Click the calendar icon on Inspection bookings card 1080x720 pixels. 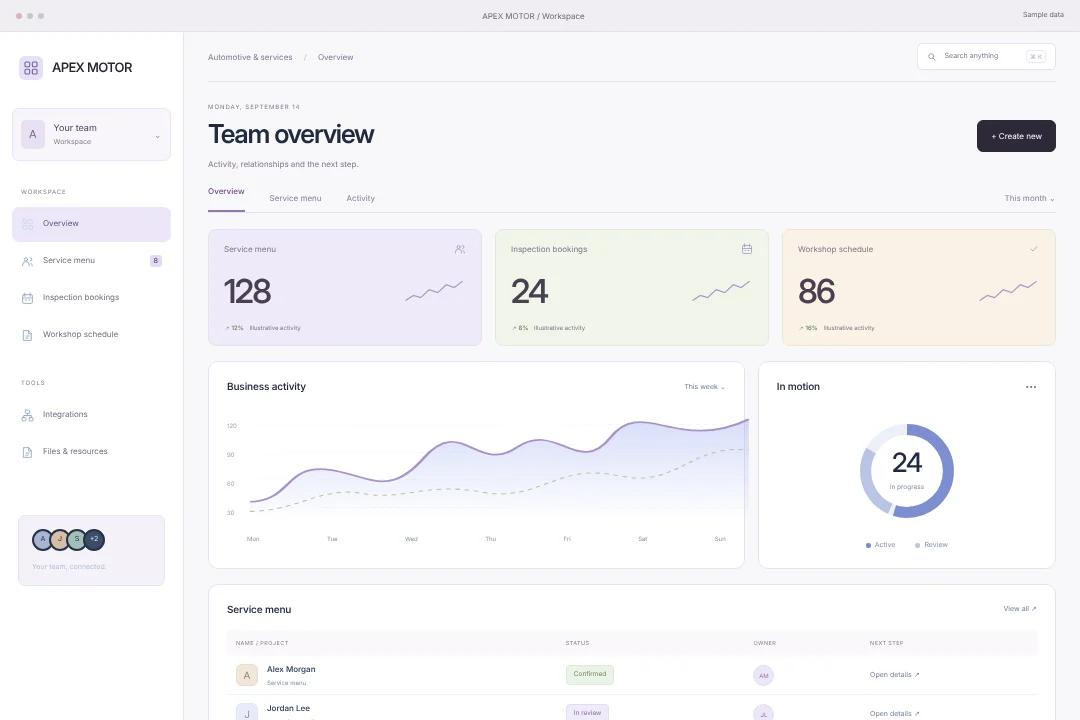747,249
